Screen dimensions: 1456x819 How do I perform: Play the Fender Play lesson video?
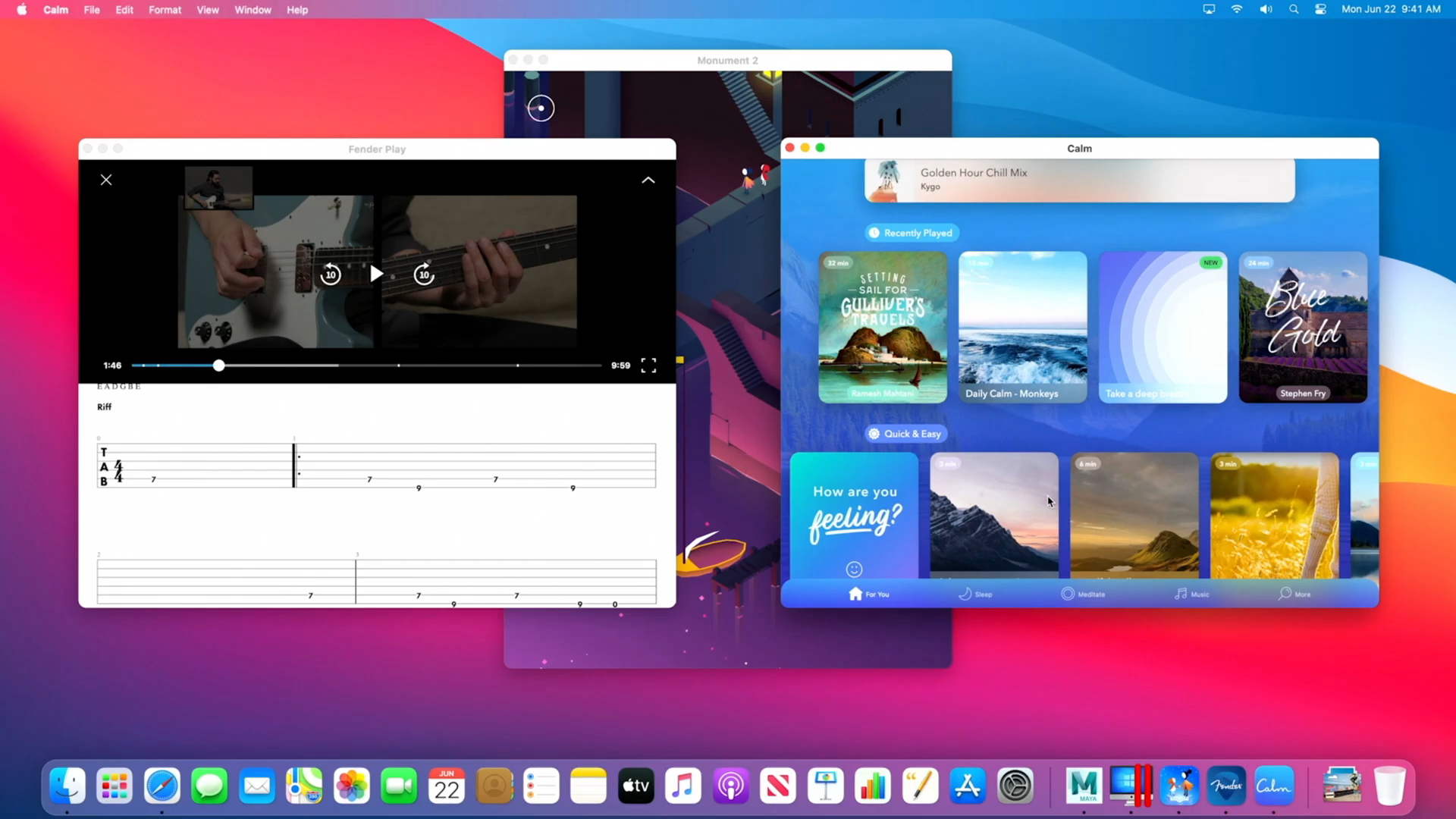point(376,274)
